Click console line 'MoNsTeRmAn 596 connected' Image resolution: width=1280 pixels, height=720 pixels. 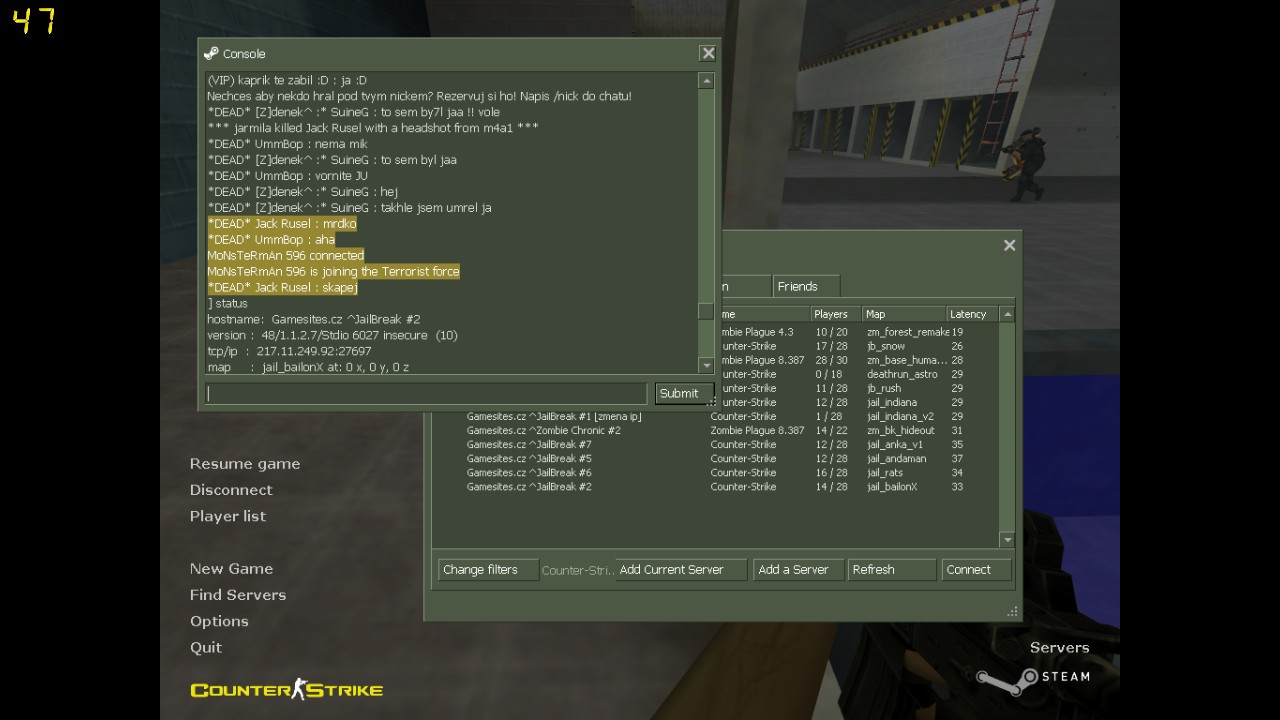point(286,256)
